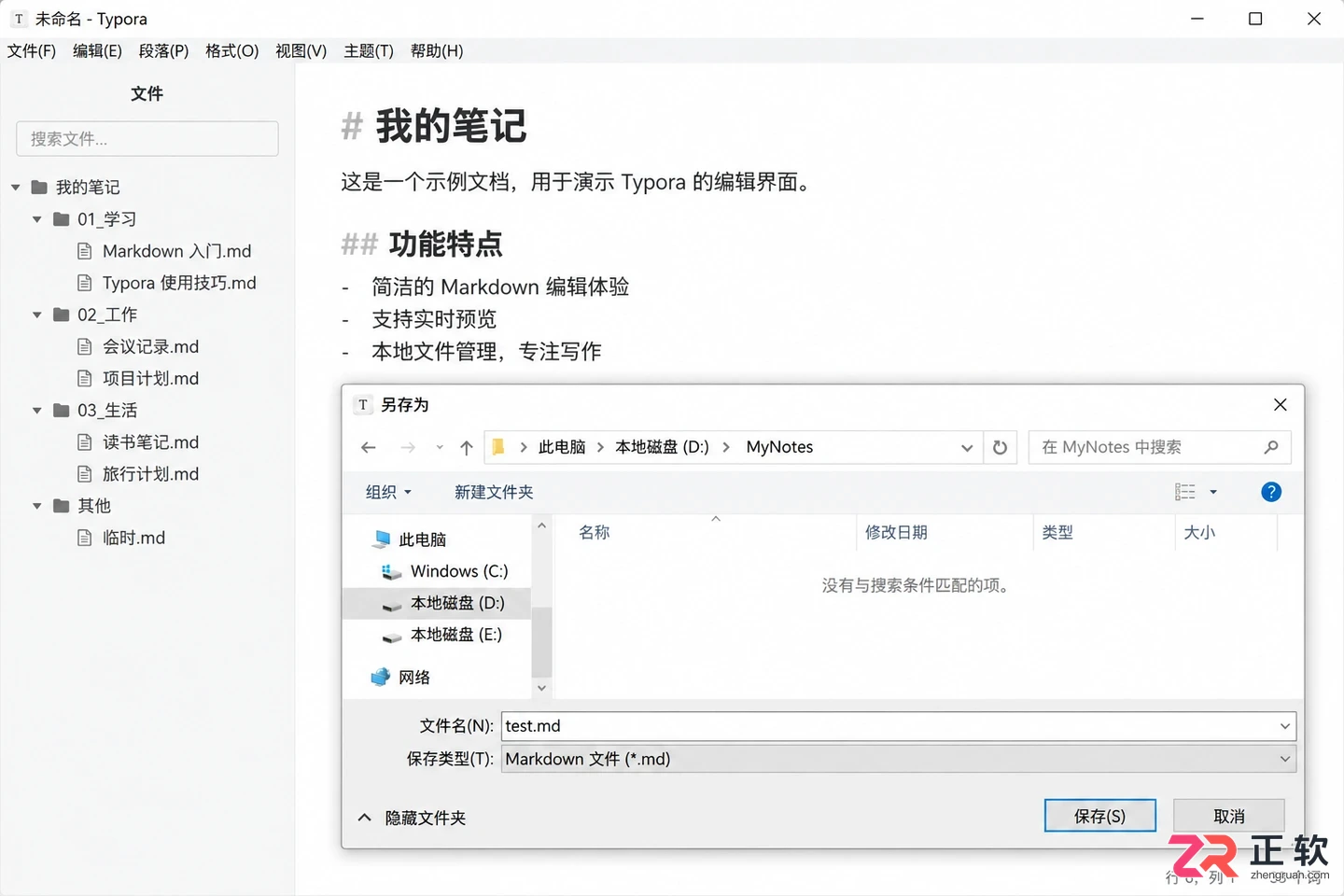The width and height of the screenshot is (1344, 896).
Task: Open the 格式(O) menu
Action: click(x=231, y=50)
